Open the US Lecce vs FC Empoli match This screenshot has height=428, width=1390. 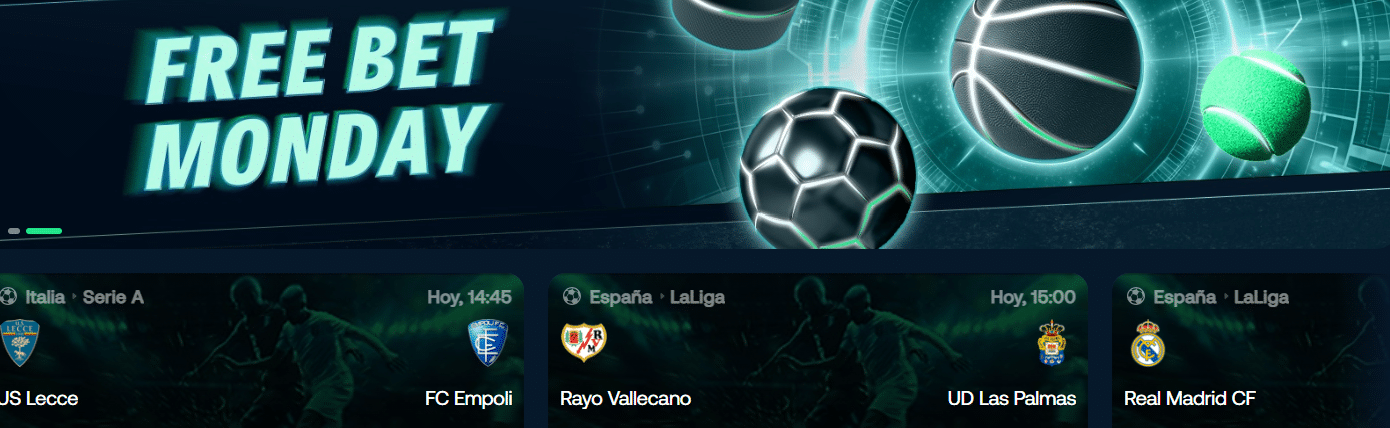point(260,351)
